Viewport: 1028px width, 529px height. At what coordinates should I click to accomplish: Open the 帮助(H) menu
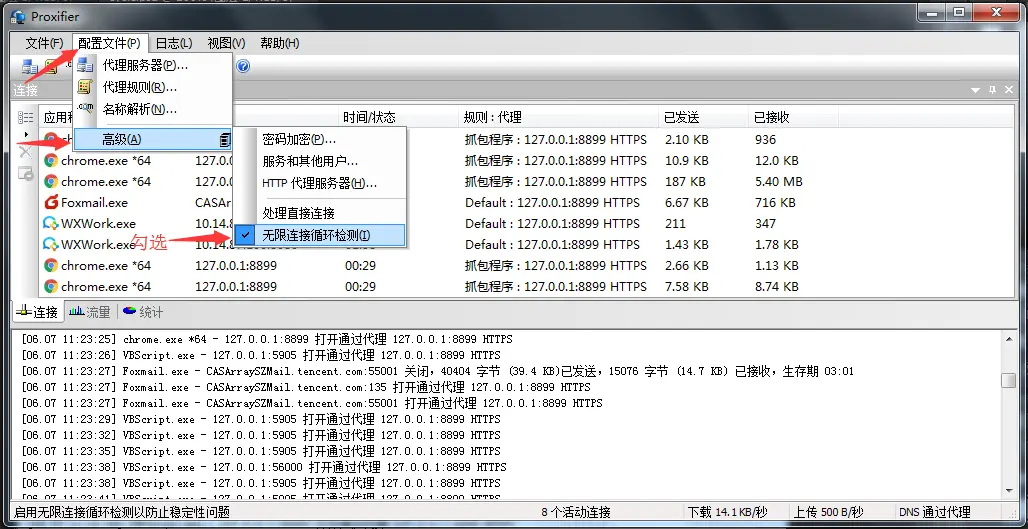pos(279,43)
